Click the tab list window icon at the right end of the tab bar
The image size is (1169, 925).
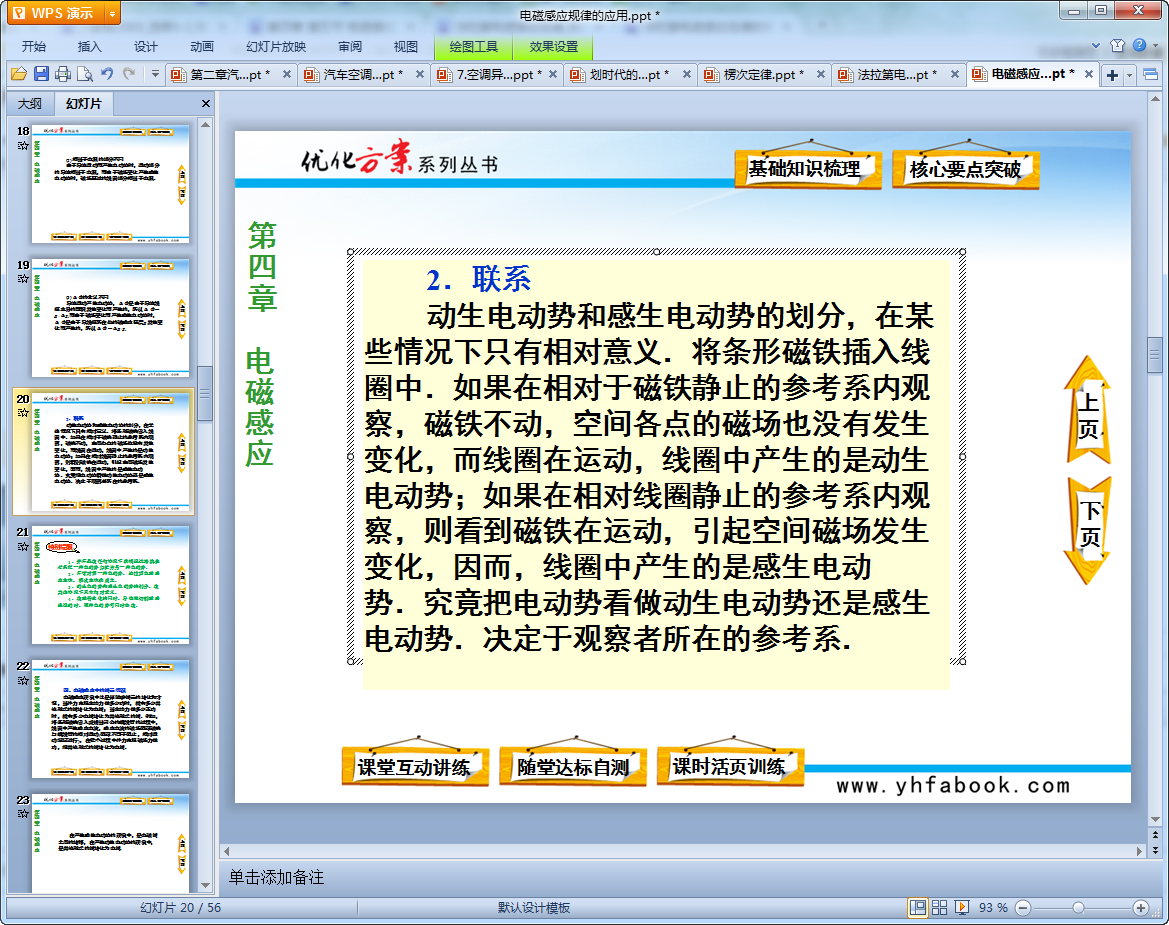pyautogui.click(x=1150, y=75)
